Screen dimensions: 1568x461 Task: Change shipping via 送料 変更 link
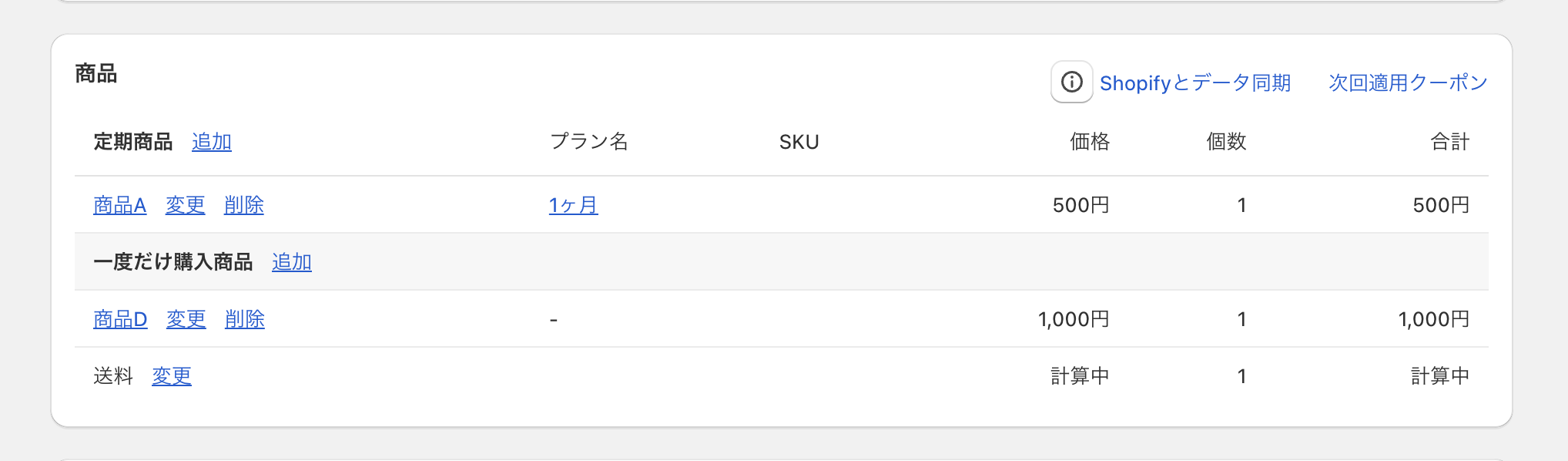click(x=172, y=376)
